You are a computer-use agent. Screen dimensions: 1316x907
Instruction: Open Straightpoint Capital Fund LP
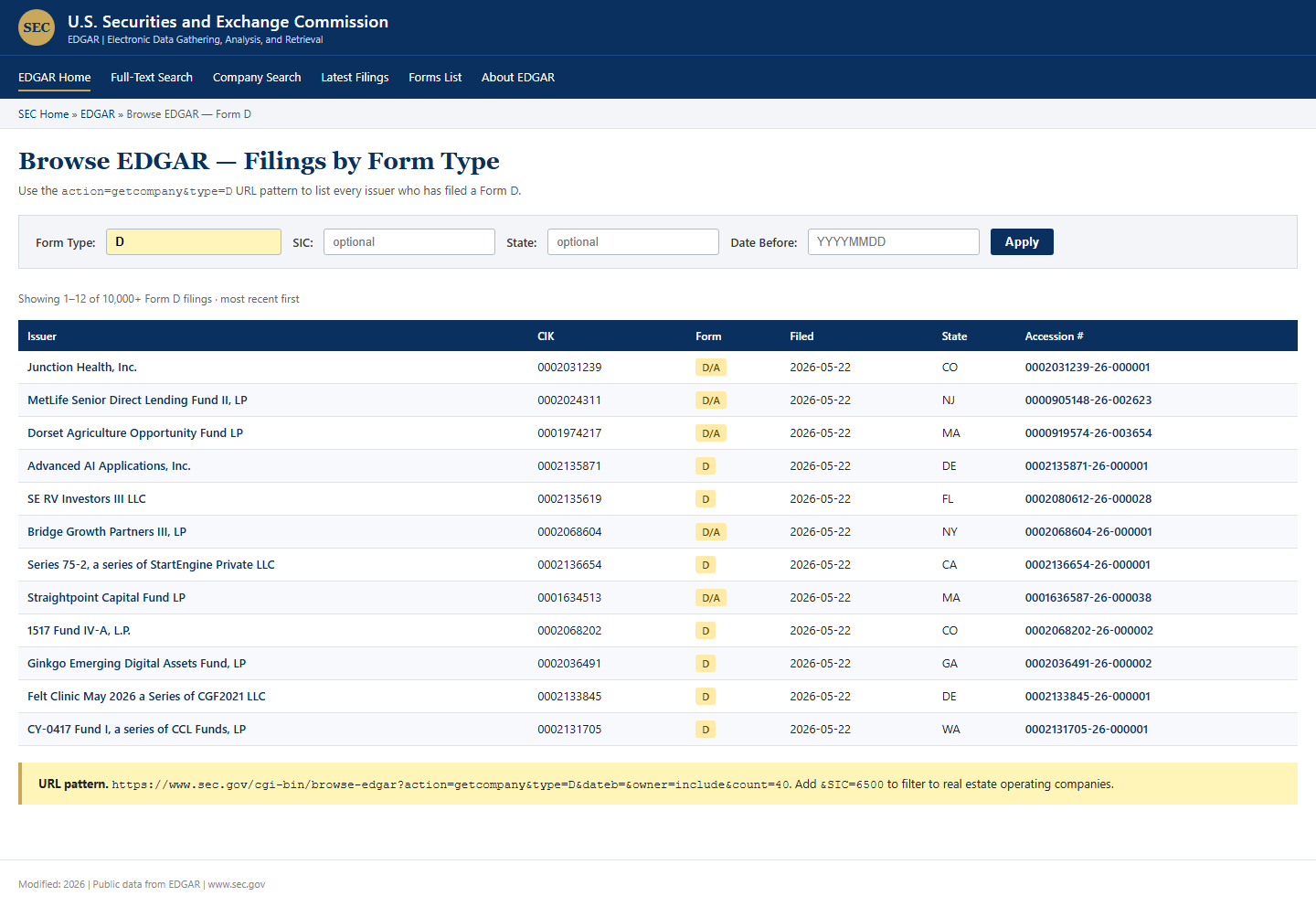(106, 598)
